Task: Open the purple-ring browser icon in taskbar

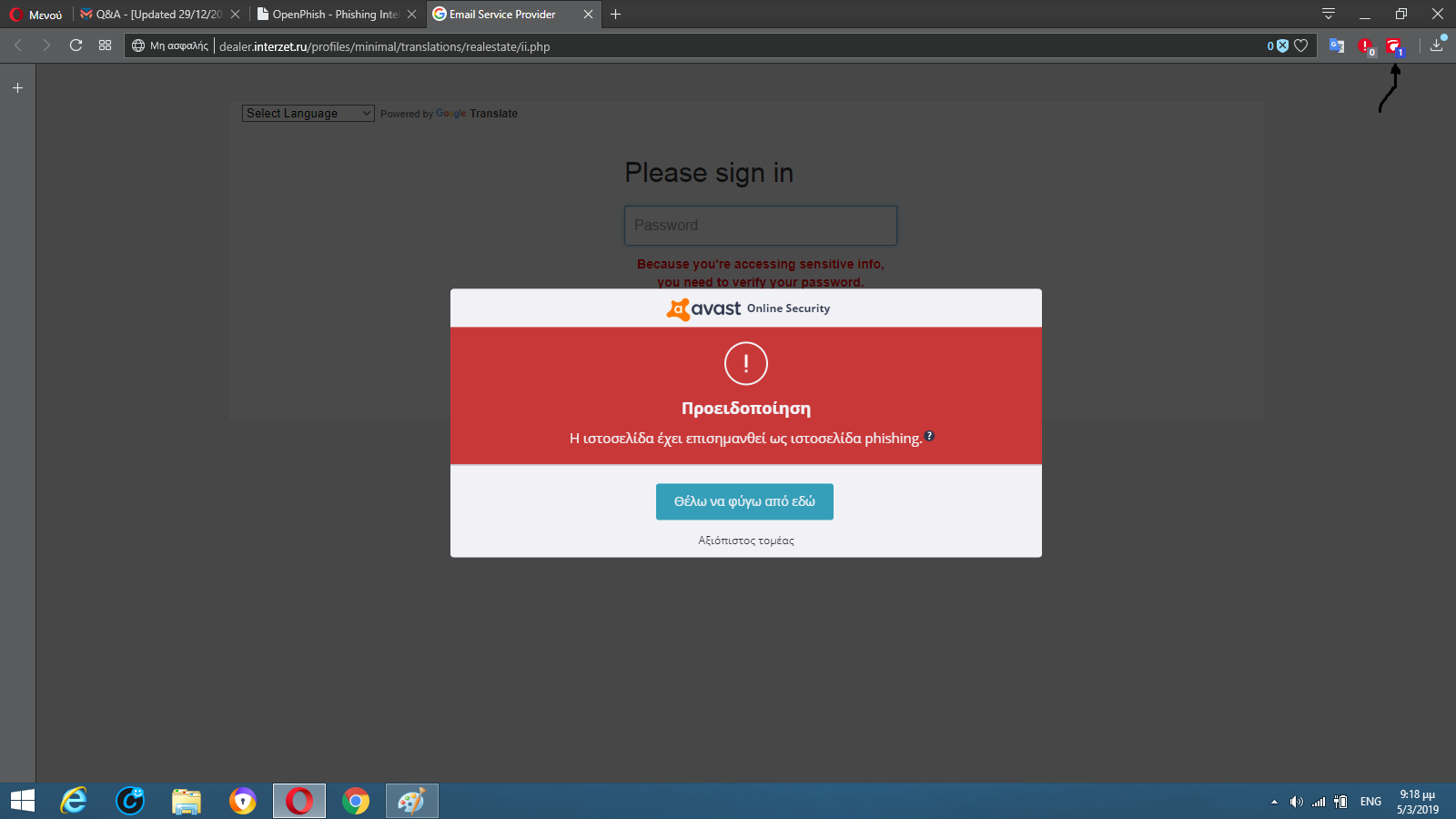Action: click(x=243, y=801)
